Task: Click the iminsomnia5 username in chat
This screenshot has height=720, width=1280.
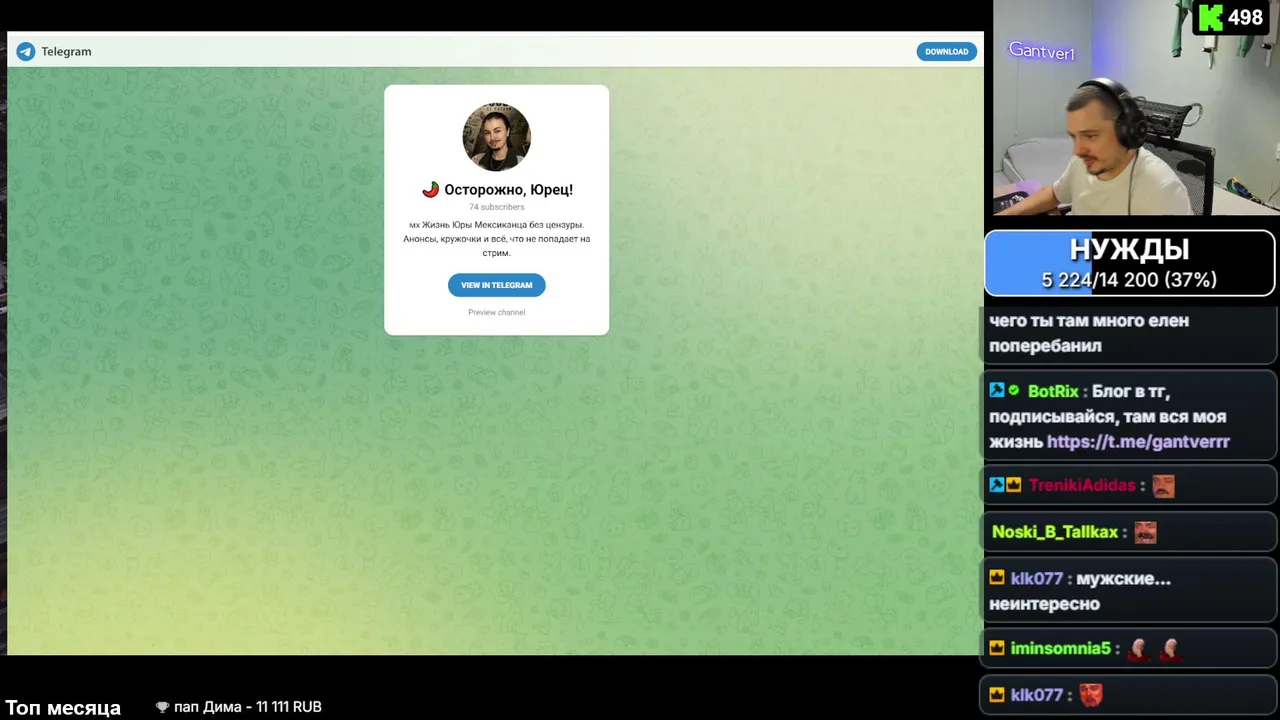Action: (1061, 648)
